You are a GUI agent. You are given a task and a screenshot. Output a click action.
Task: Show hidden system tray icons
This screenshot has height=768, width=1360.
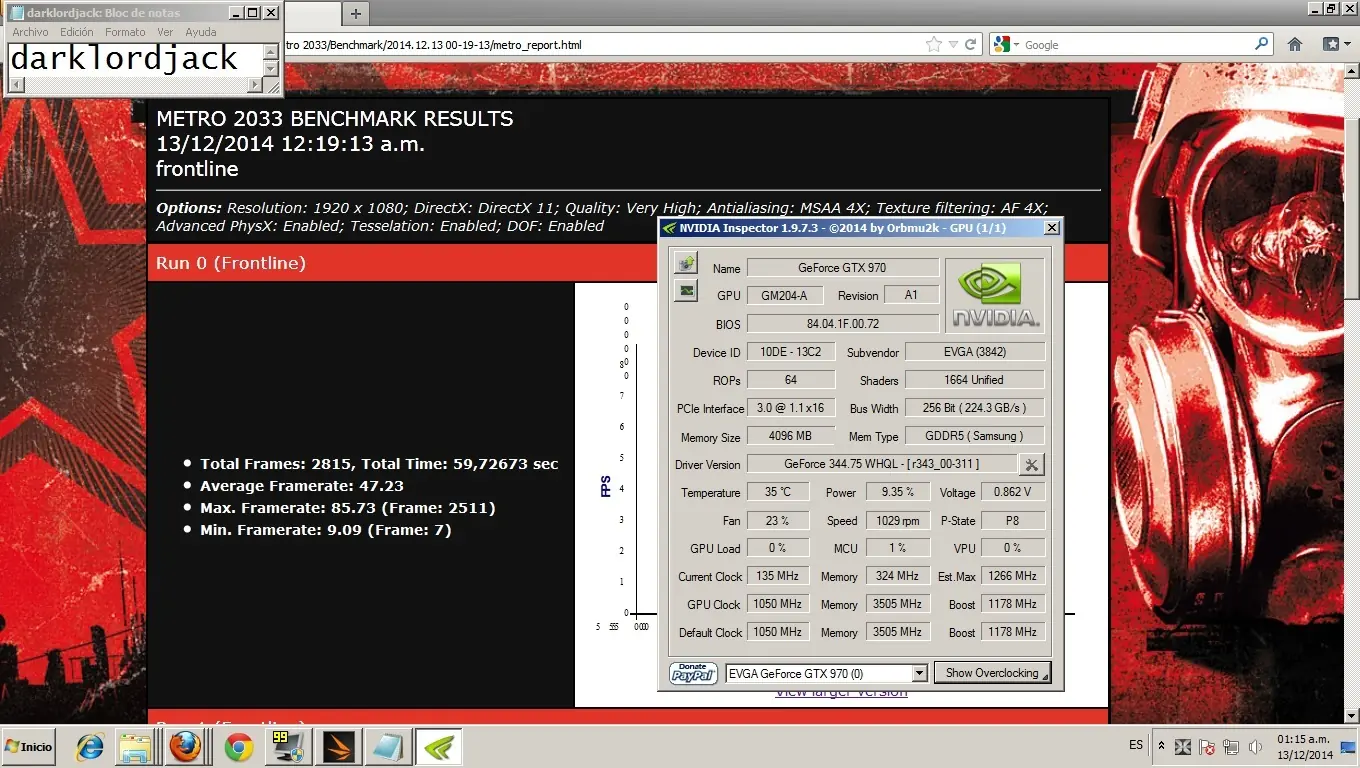[x=1161, y=746]
